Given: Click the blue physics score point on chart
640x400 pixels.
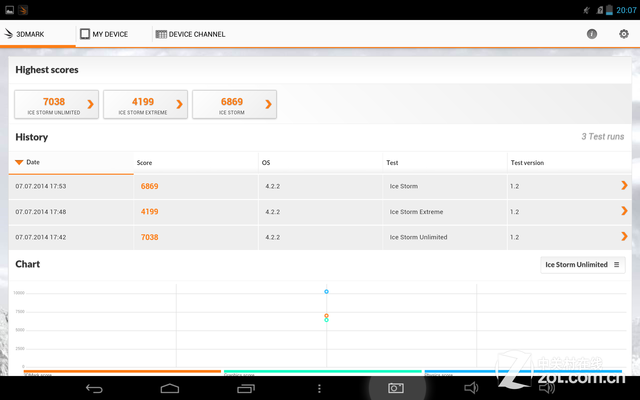Looking at the screenshot, I should tap(326, 291).
